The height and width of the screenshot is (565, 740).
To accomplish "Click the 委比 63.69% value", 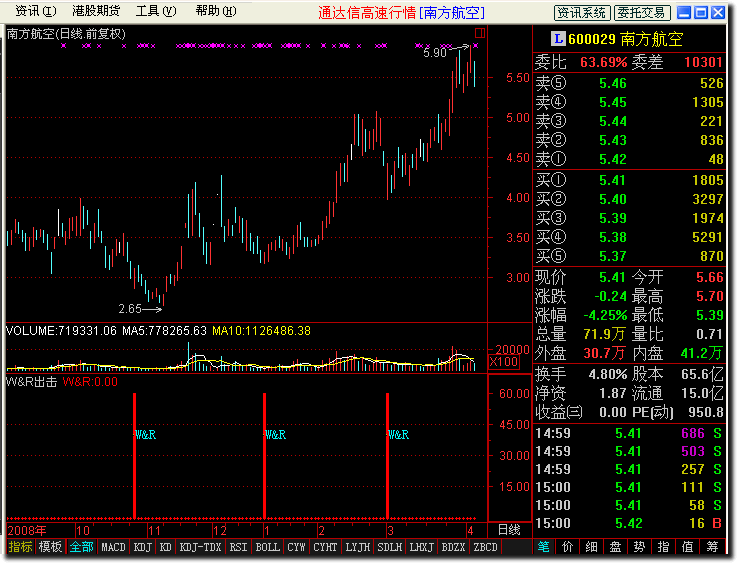I will [x=604, y=62].
